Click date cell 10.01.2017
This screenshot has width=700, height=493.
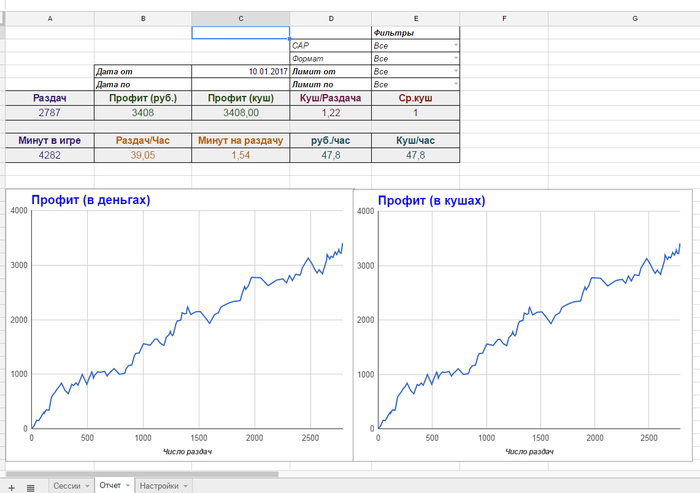coord(241,71)
